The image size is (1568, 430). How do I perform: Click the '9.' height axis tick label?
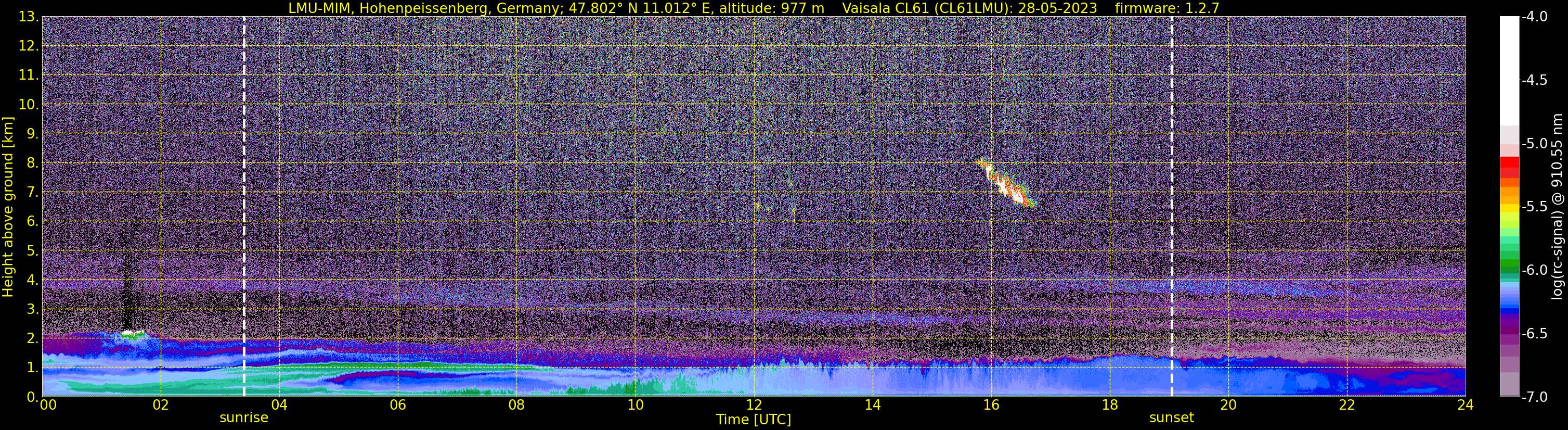pos(33,133)
